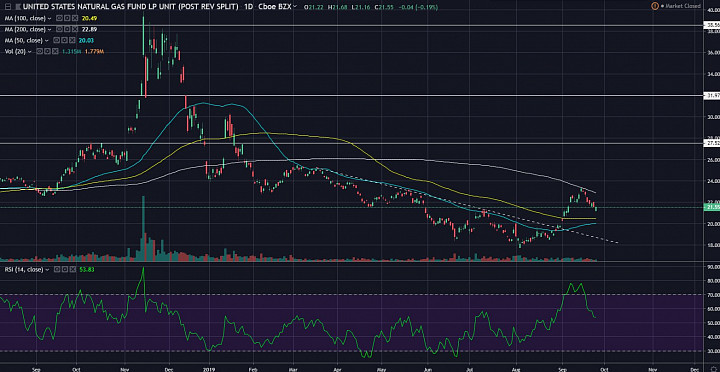Click the 70.00 RSI scale label
The height and width of the screenshot is (372, 720).
(x=714, y=295)
